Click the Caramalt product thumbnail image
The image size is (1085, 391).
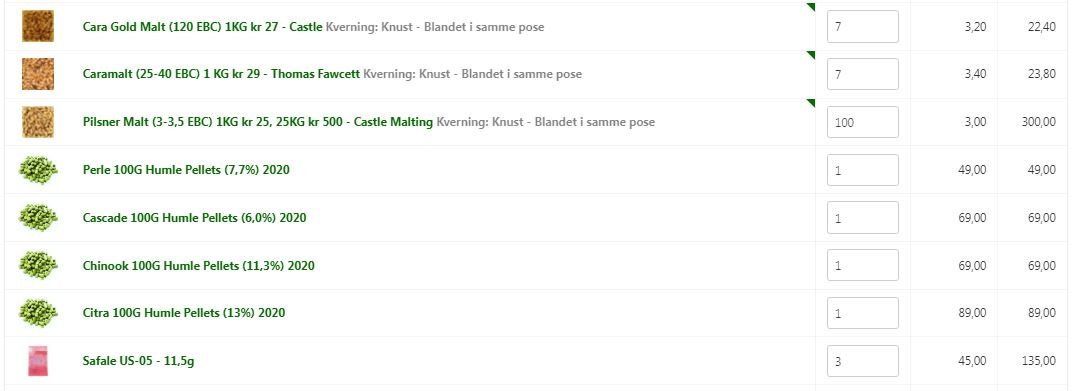pos(38,74)
